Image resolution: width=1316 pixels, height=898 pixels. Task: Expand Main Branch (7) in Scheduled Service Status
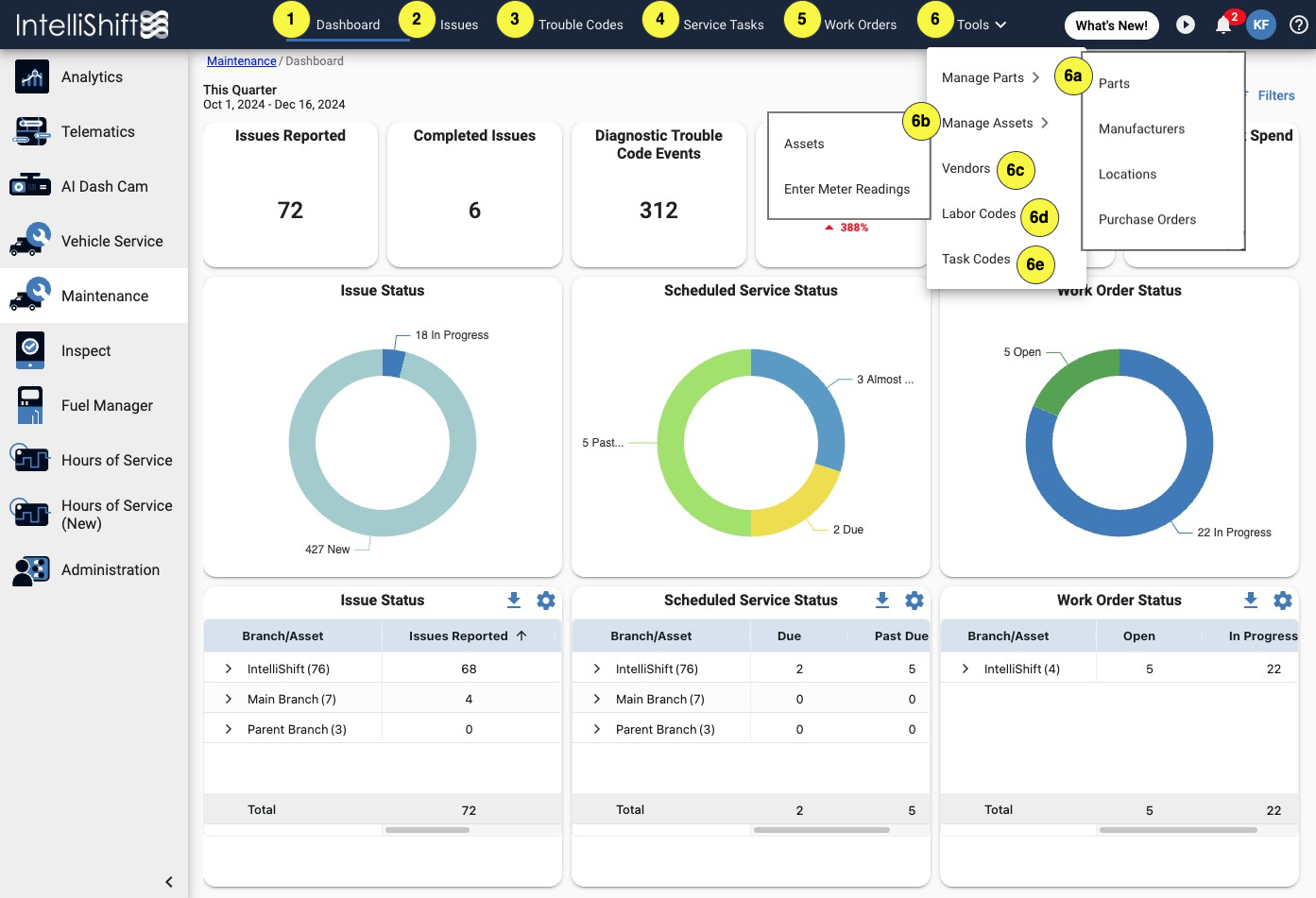[x=597, y=699]
